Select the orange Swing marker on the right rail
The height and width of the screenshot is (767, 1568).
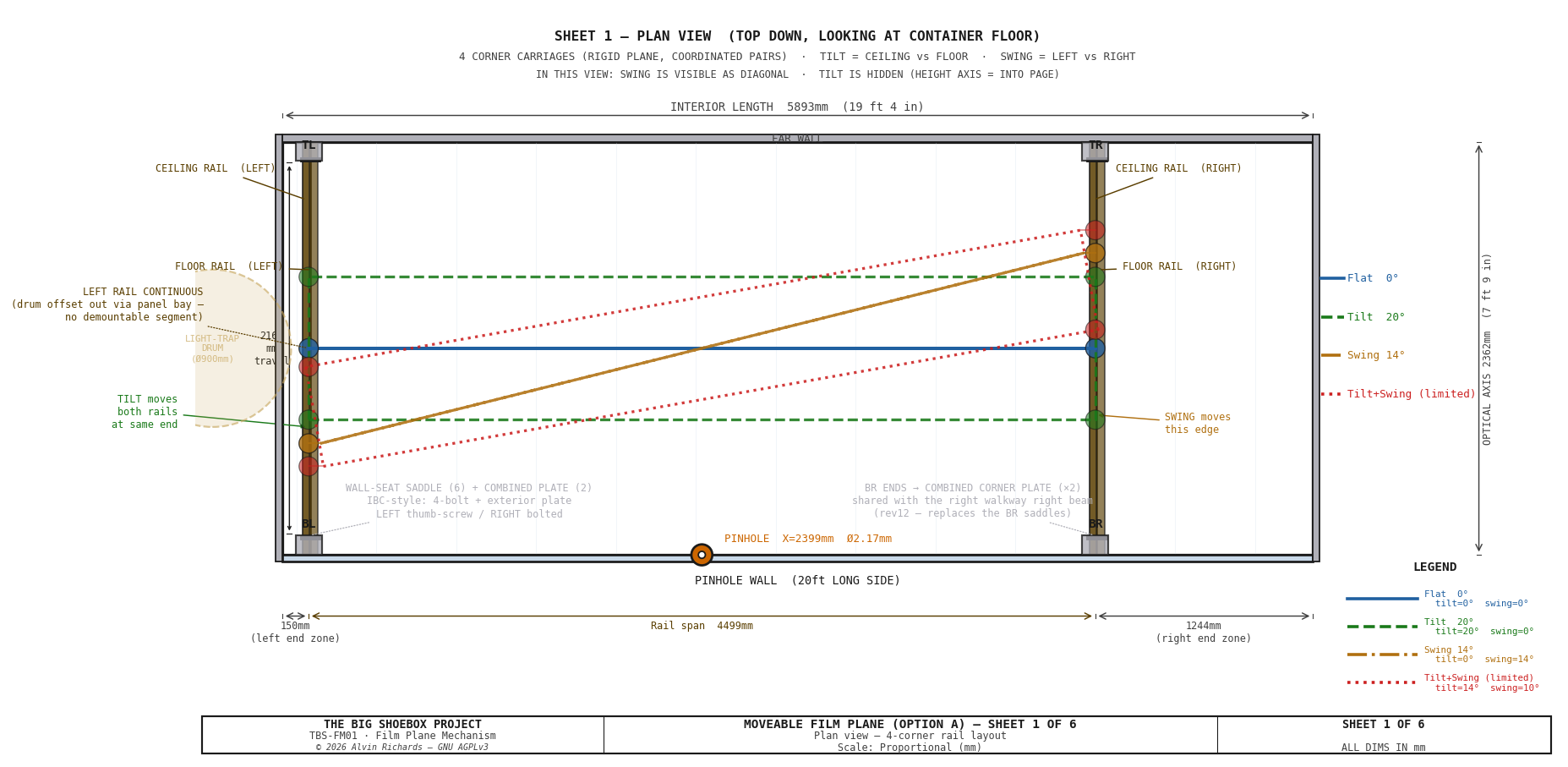coord(1095,253)
